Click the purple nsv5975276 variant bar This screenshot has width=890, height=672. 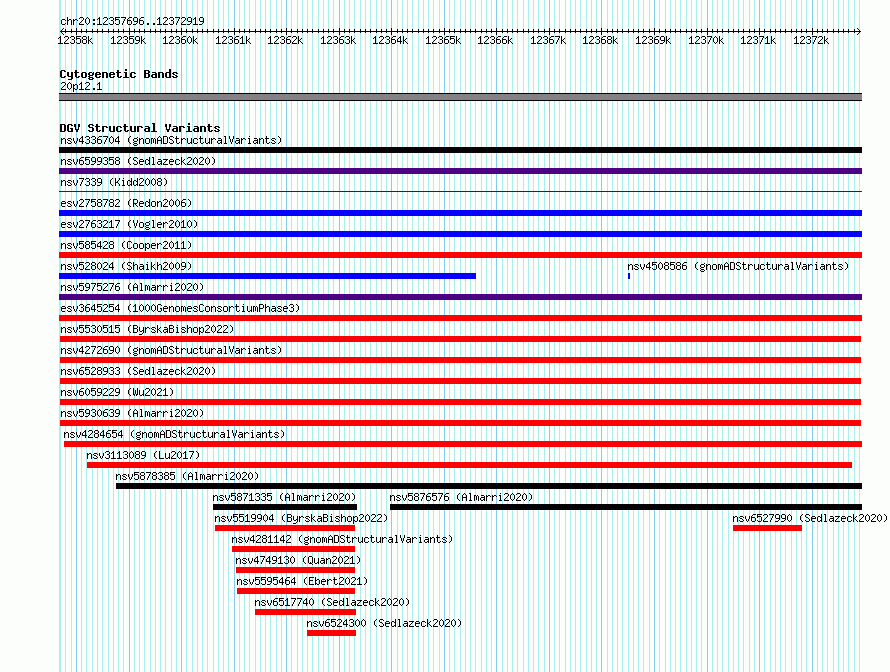click(460, 297)
